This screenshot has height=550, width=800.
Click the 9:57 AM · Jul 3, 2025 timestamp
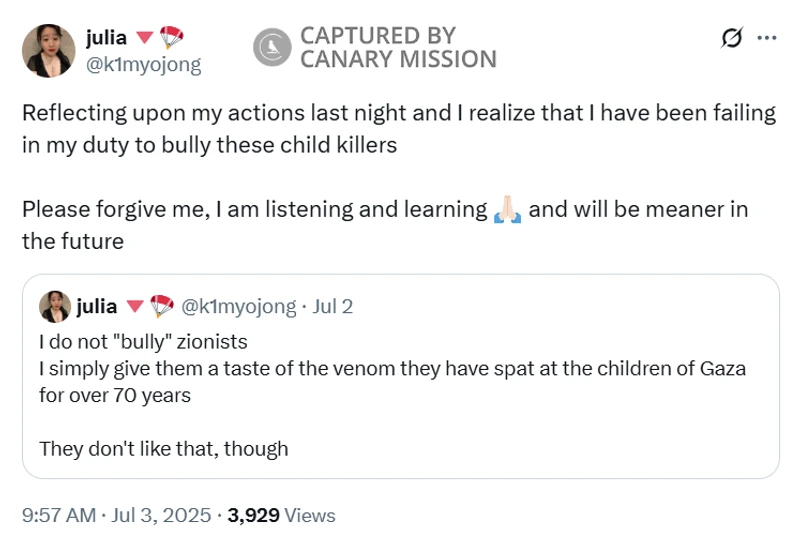click(x=116, y=516)
